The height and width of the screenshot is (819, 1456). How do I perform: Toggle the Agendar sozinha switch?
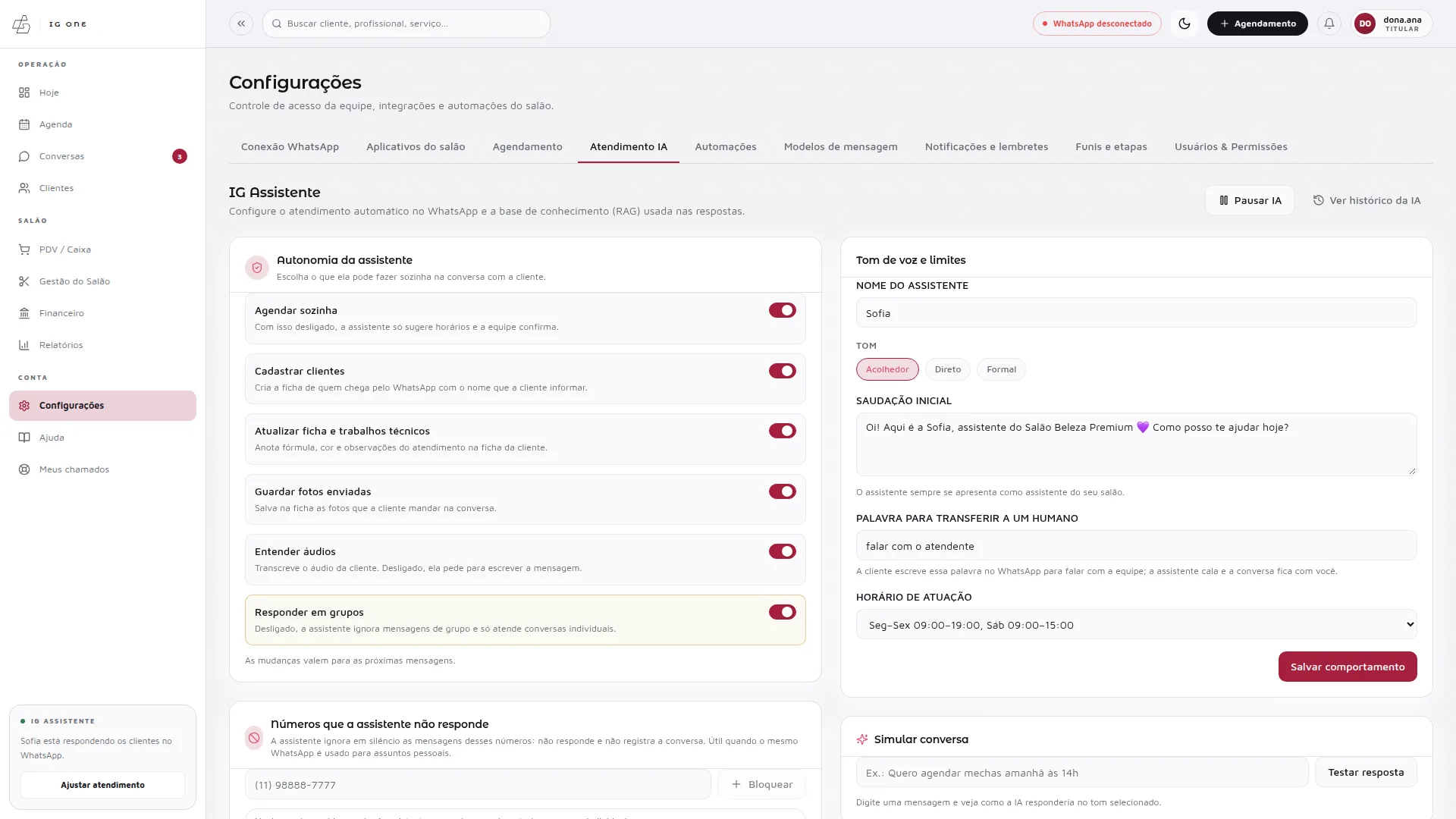coord(782,310)
